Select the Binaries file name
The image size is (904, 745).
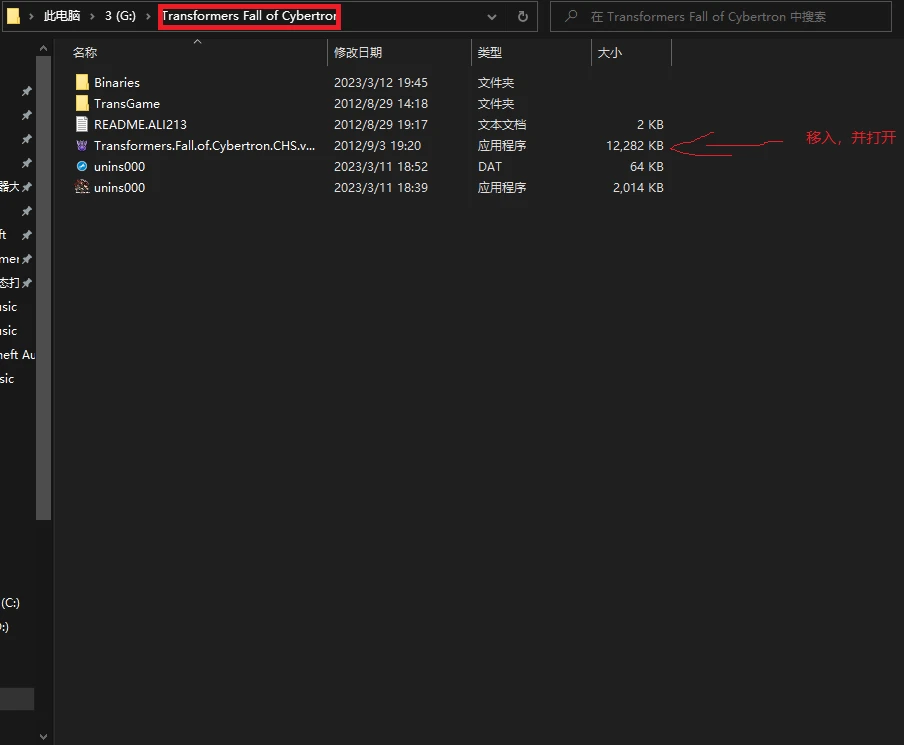pyautogui.click(x=117, y=82)
